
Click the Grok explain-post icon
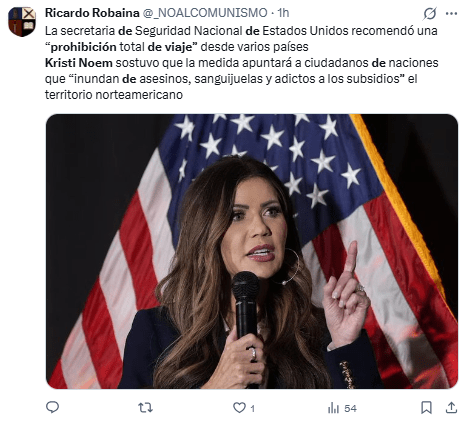[430, 14]
